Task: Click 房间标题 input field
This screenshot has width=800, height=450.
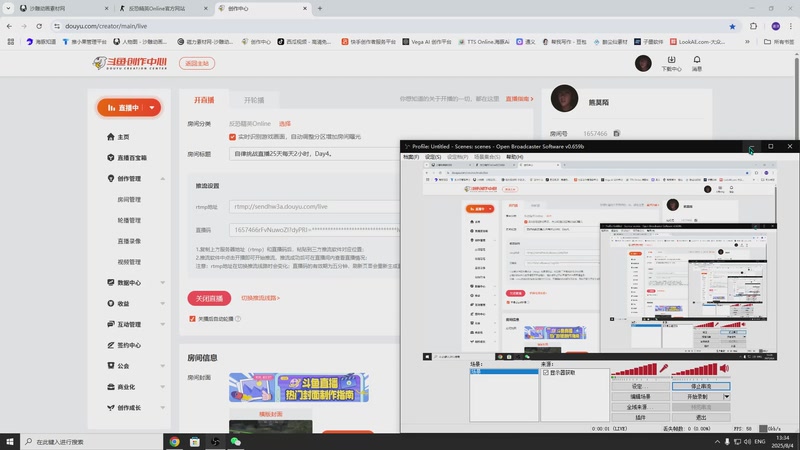Action: tap(315, 154)
